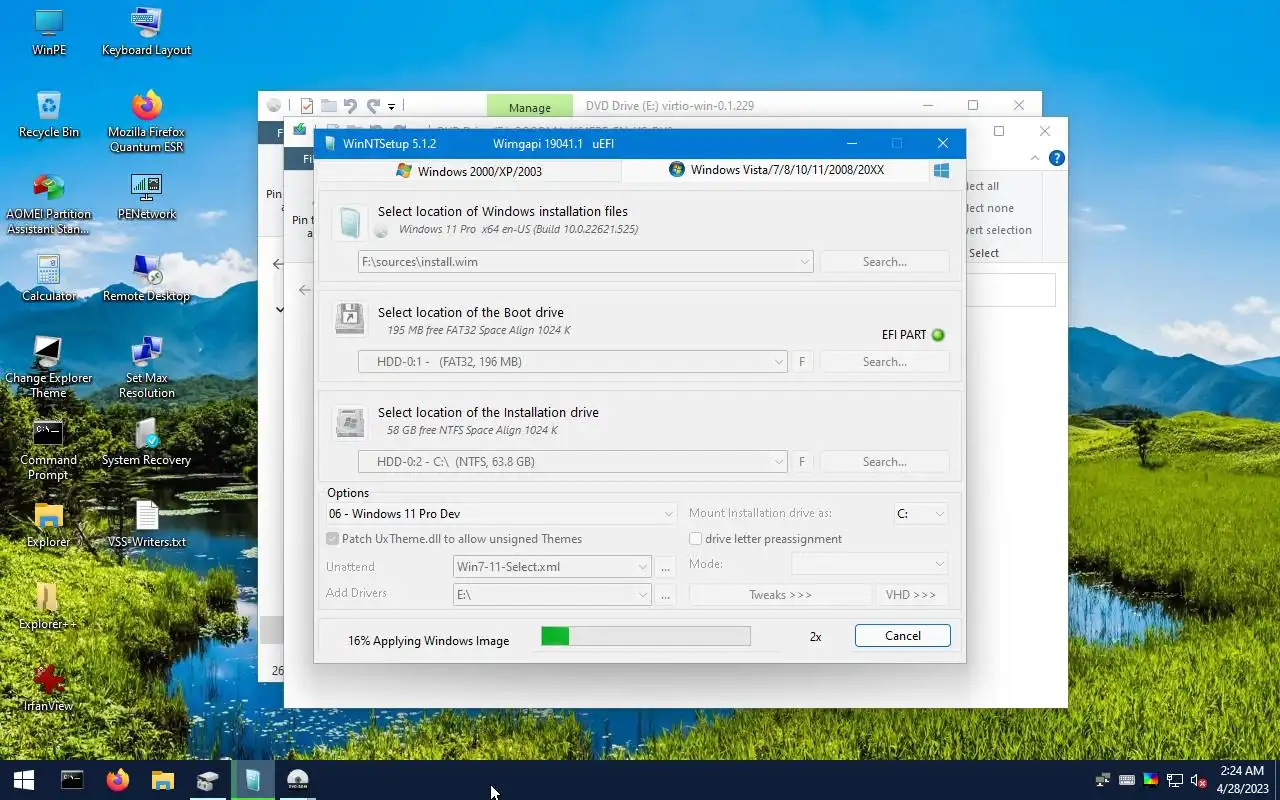Click Search... for the Installation drive
Screen dimensions: 1280x800
pyautogui.click(x=884, y=462)
